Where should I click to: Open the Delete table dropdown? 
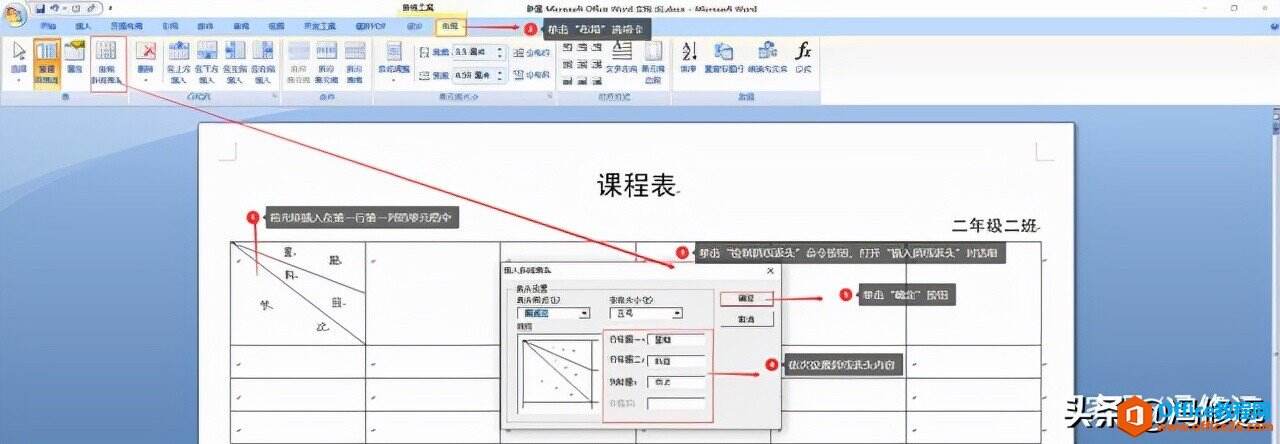tap(147, 60)
